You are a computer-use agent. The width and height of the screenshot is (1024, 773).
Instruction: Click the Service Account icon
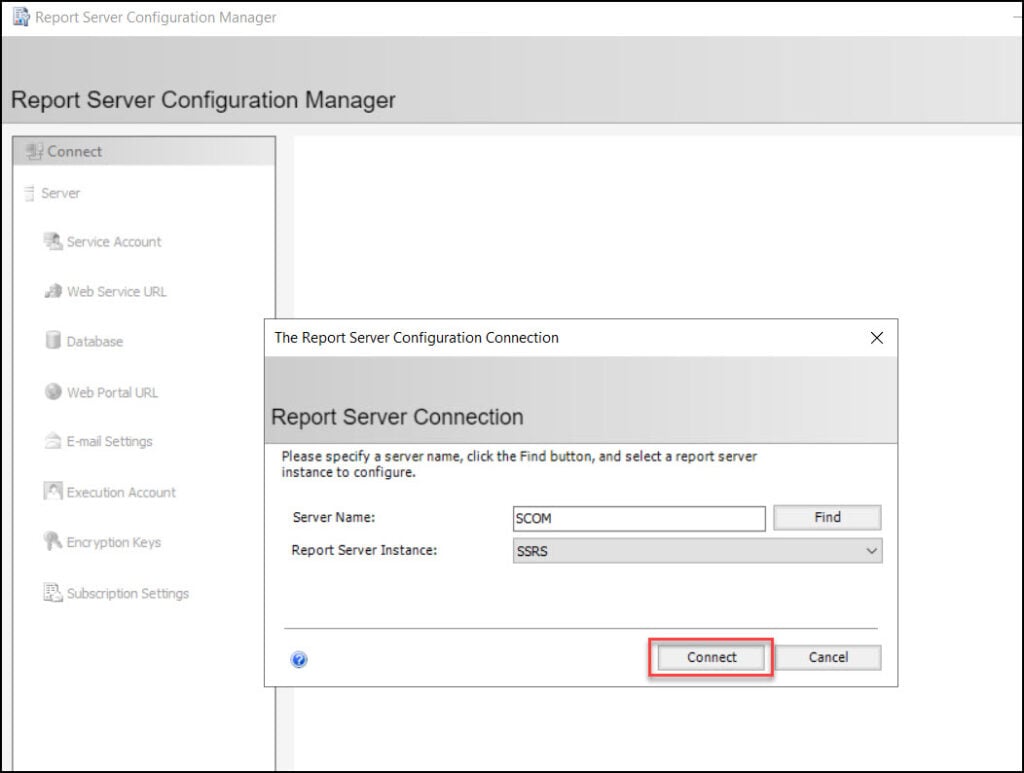click(x=53, y=241)
